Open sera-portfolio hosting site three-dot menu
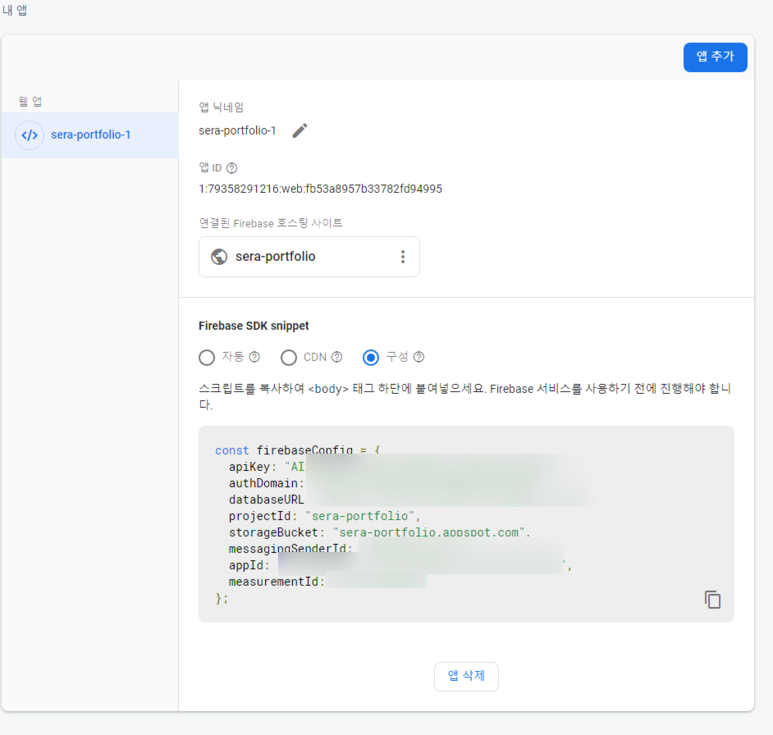 [403, 256]
